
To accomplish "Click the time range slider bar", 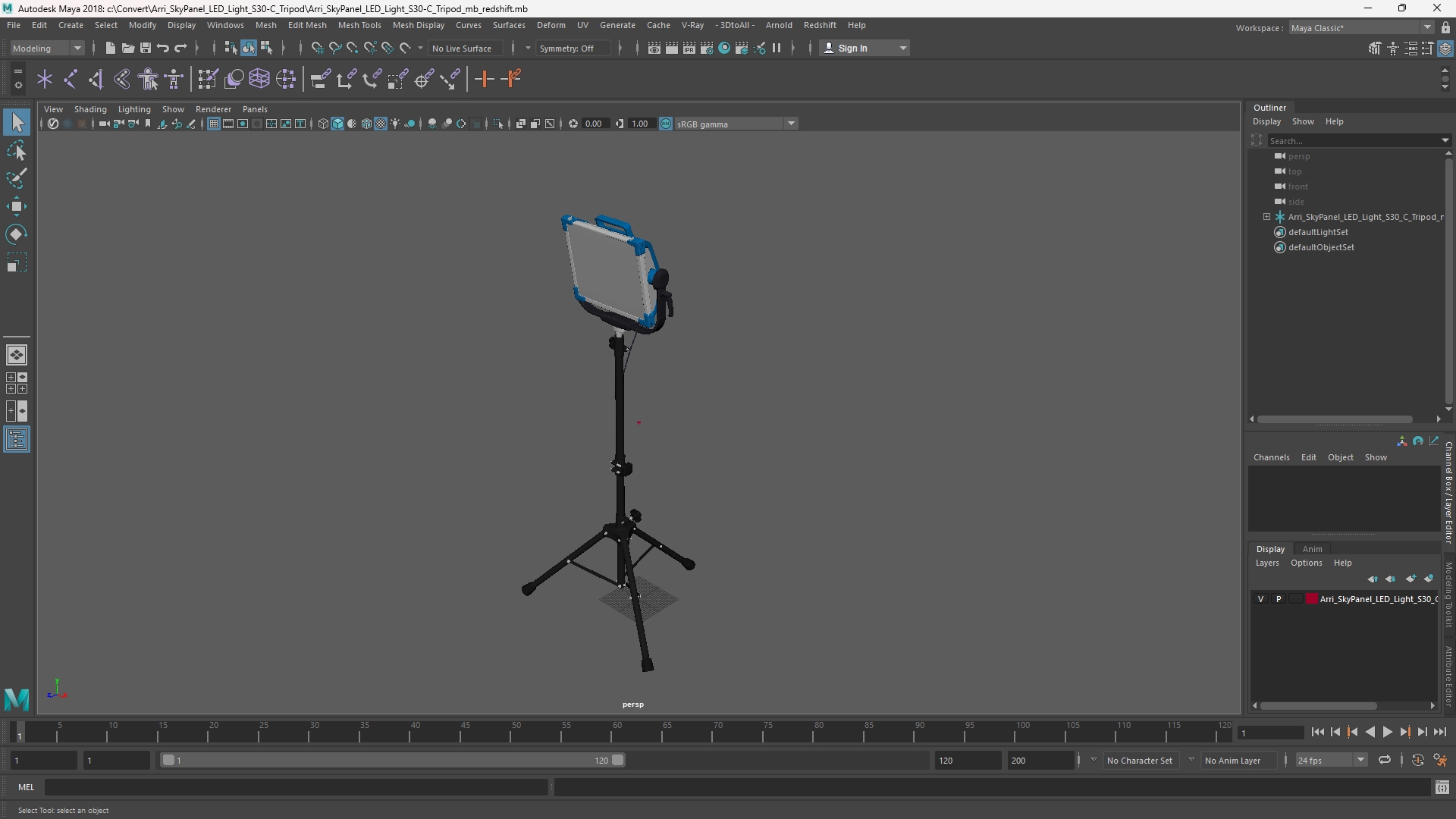I will [391, 760].
